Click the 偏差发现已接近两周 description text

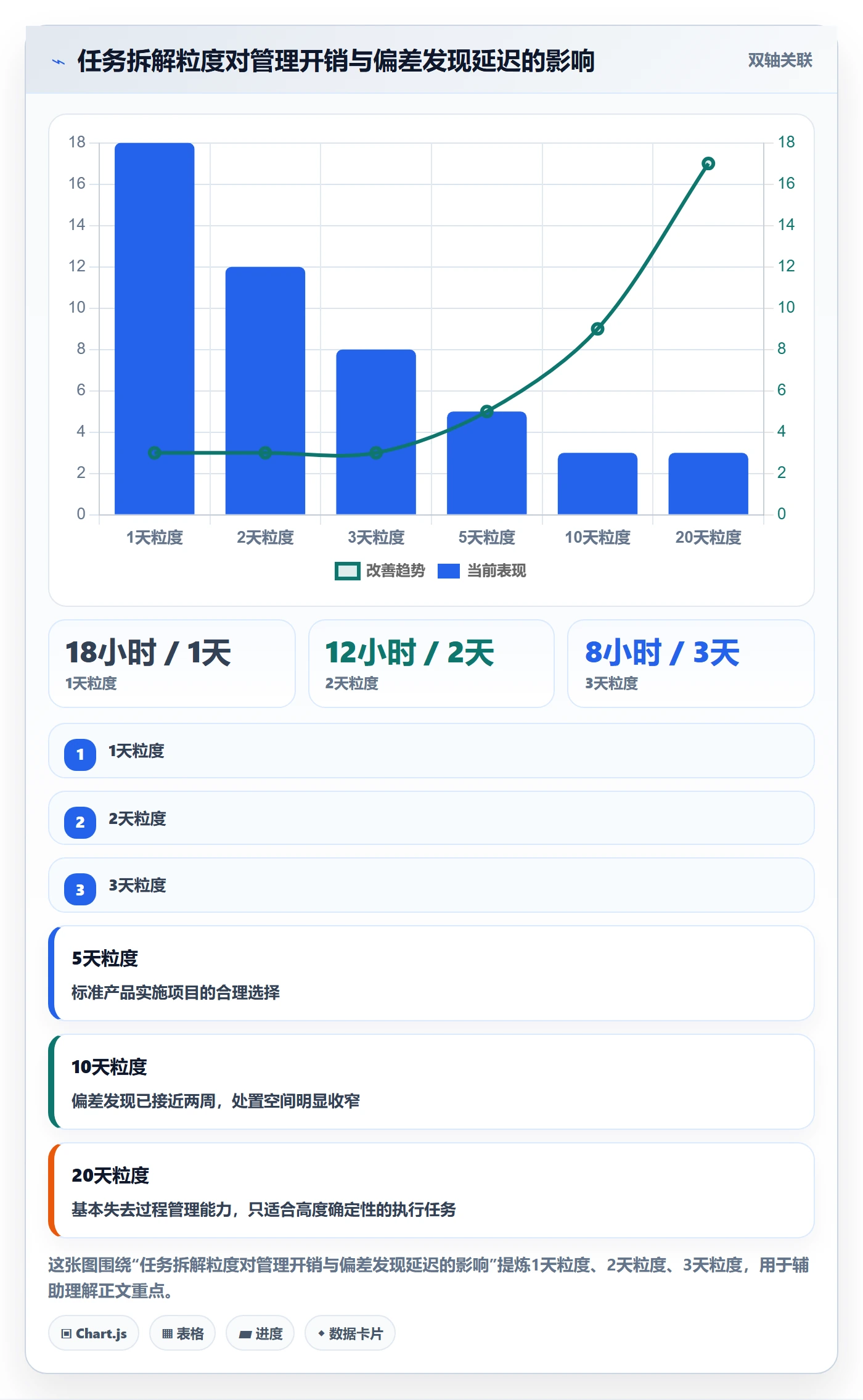[216, 1101]
